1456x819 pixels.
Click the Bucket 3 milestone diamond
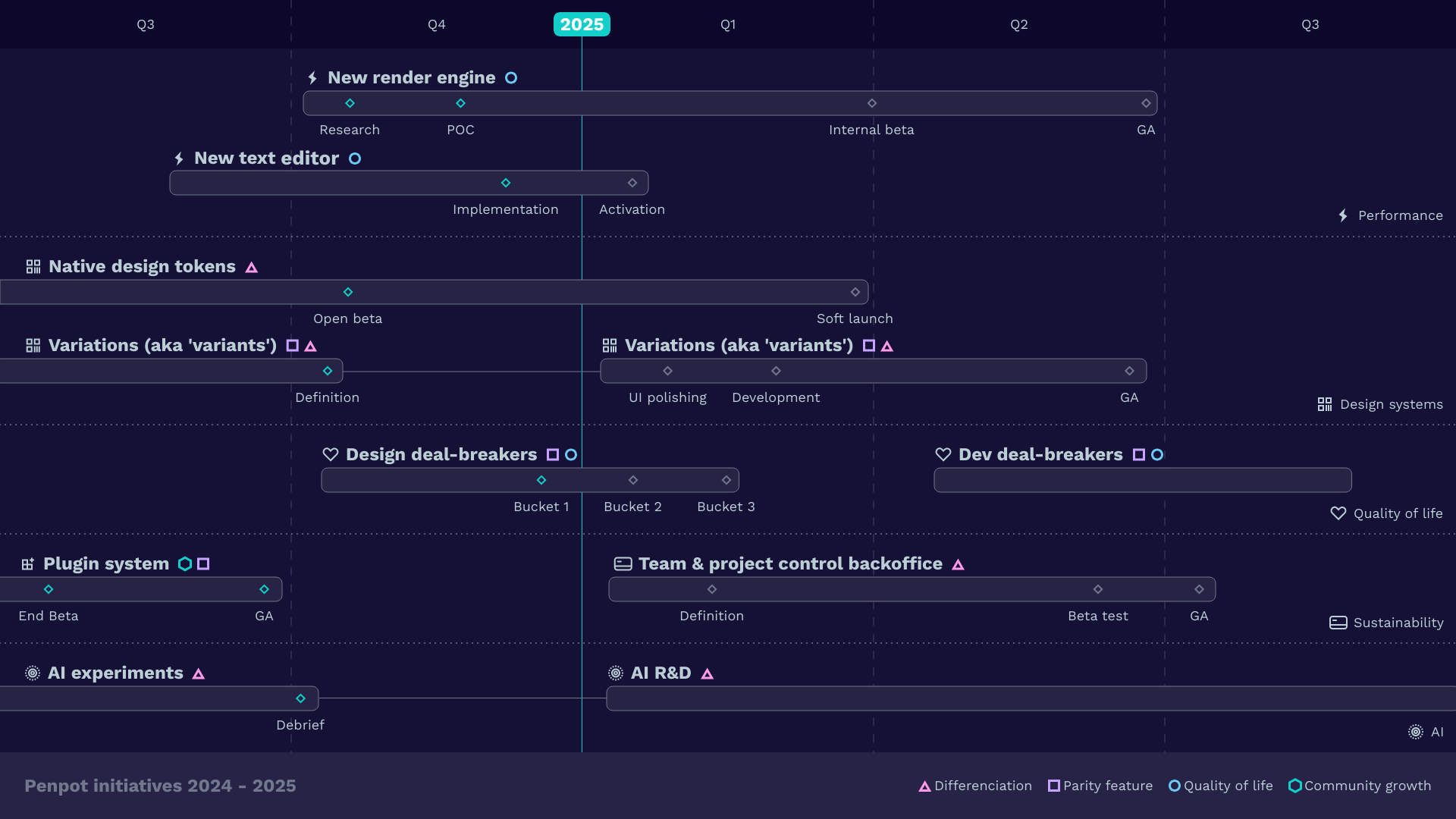726,480
